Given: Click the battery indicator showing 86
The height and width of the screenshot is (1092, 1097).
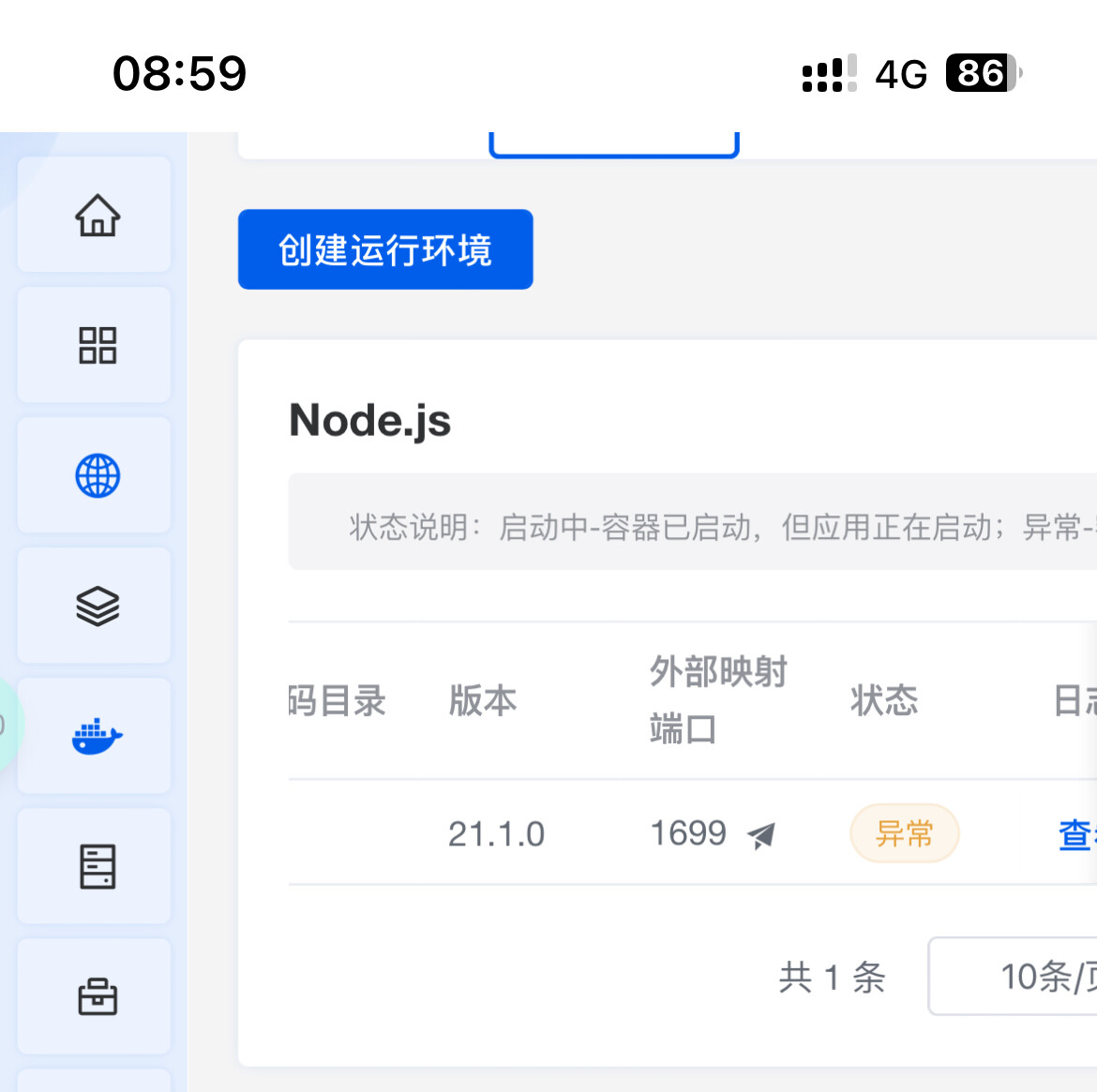Looking at the screenshot, I should click(x=984, y=73).
